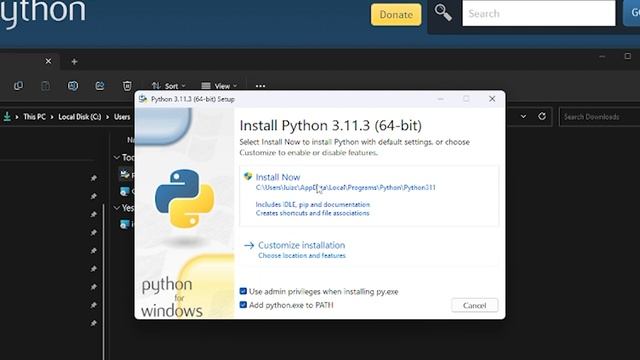
Task: Minimize the File Explorer window
Action: [x=602, y=56]
